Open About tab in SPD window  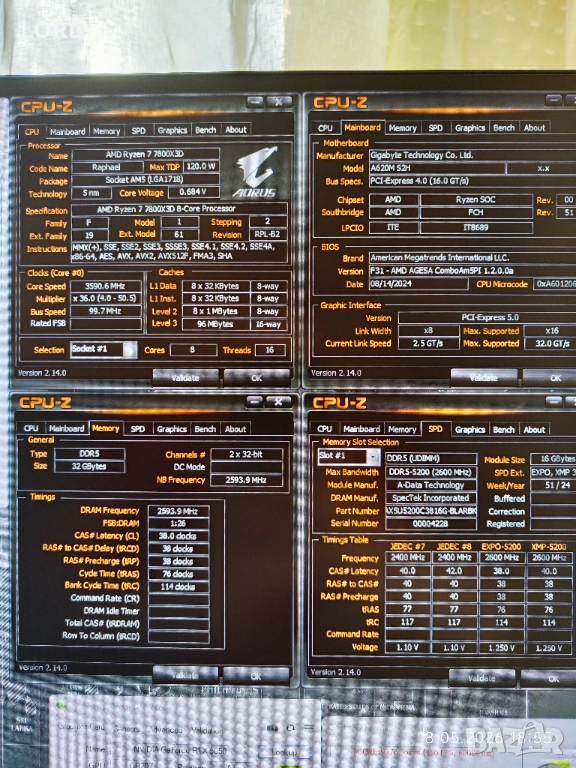pos(534,430)
